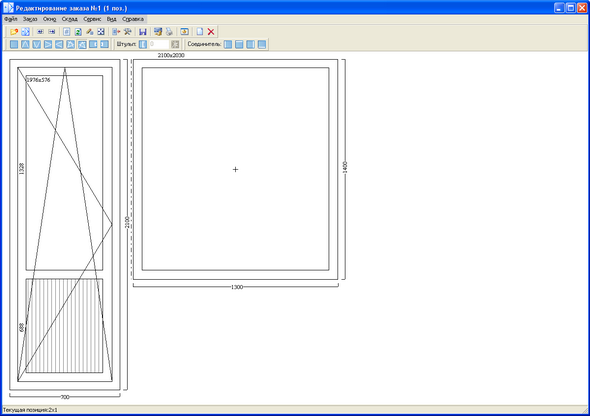Click the first Соединитель connector button
Viewport: 590px width, 416px height.
(x=228, y=44)
